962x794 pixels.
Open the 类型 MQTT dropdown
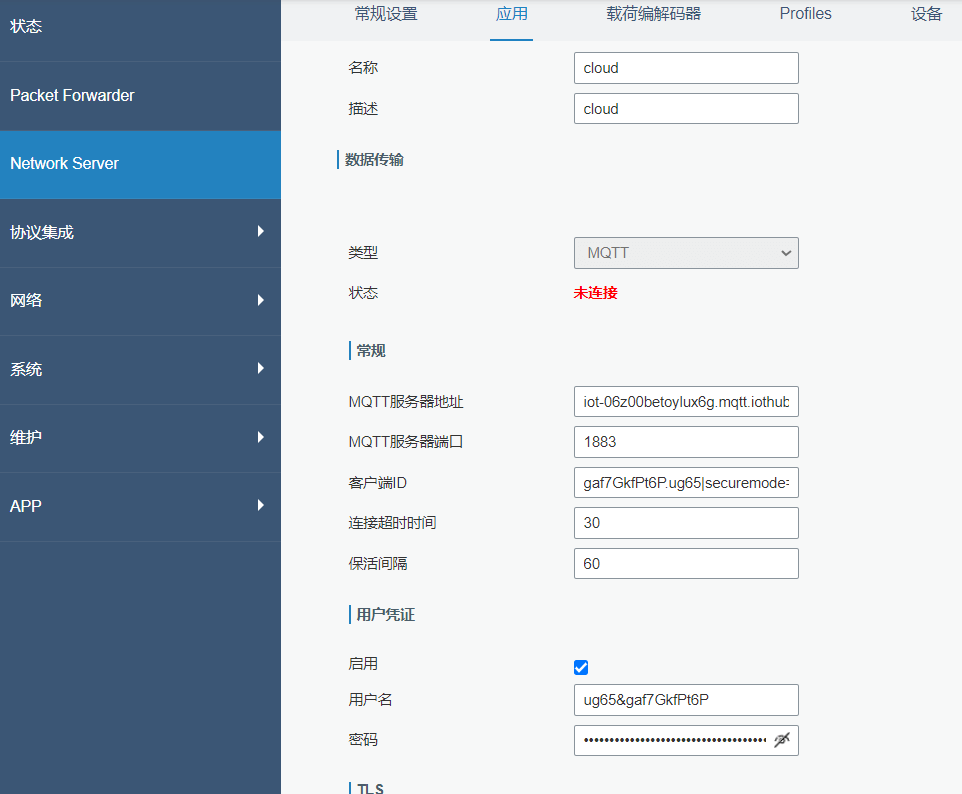(686, 253)
